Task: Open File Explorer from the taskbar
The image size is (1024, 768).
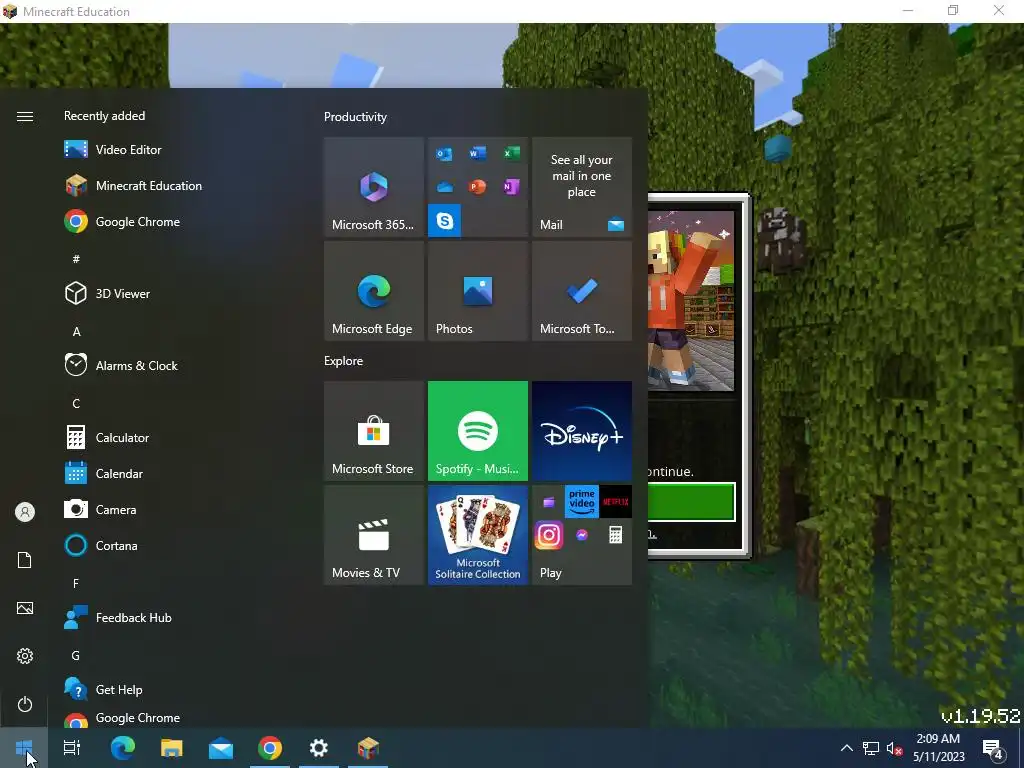Action: tap(172, 748)
